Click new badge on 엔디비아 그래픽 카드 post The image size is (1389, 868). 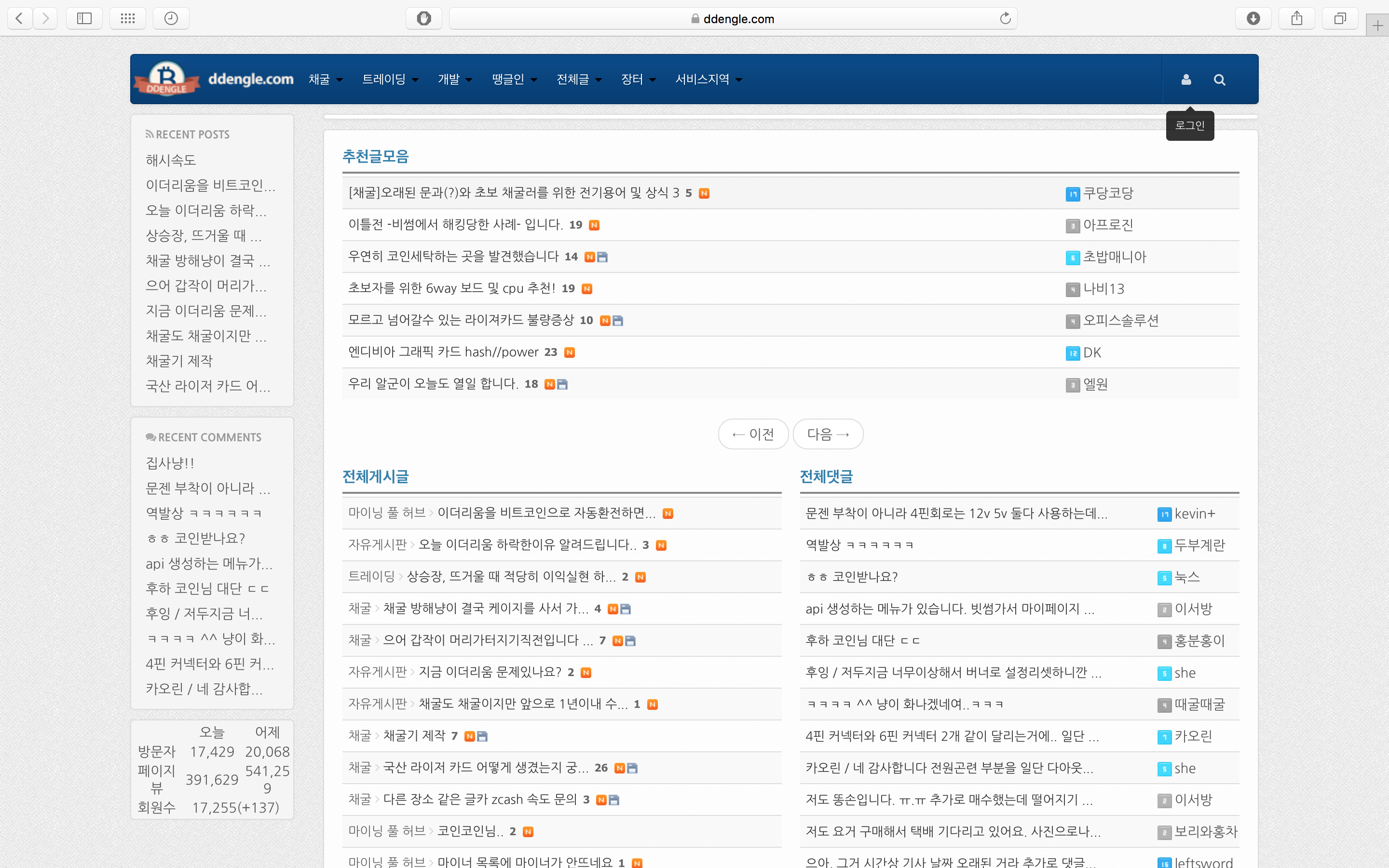pos(570,353)
